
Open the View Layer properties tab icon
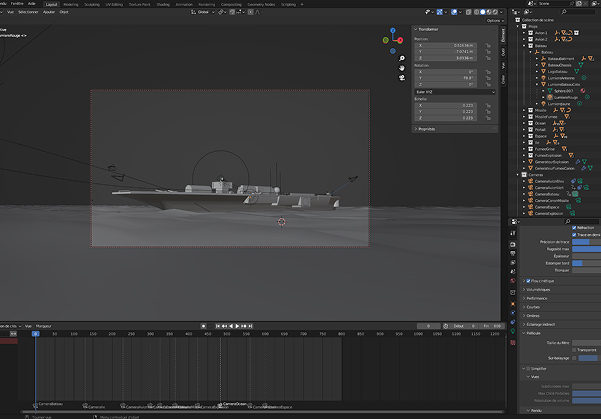[x=513, y=263]
